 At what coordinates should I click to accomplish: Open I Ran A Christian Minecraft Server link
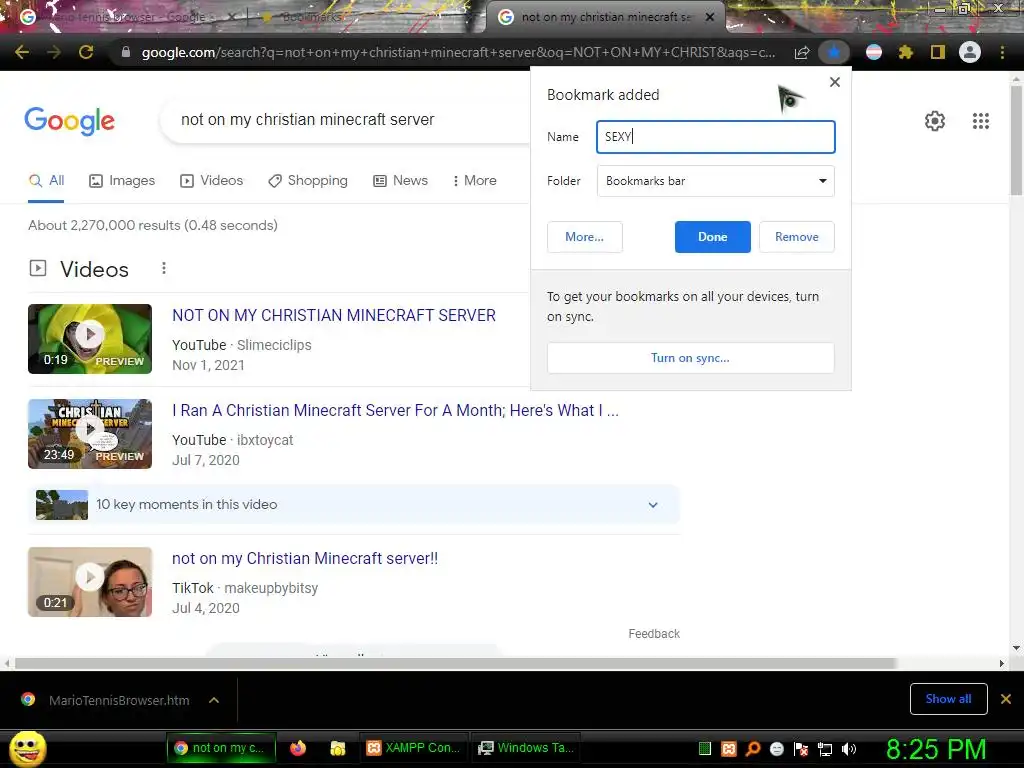pyautogui.click(x=395, y=411)
